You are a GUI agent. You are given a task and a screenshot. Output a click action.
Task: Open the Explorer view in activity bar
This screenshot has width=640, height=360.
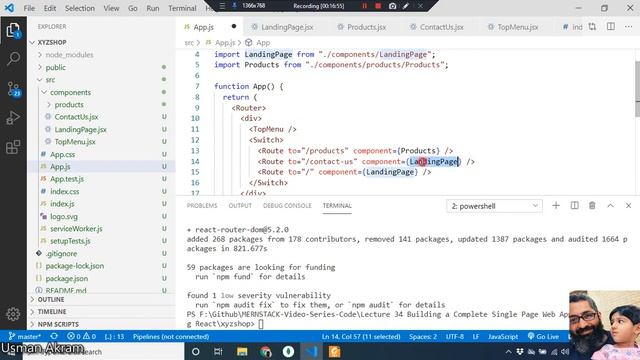click(13, 30)
